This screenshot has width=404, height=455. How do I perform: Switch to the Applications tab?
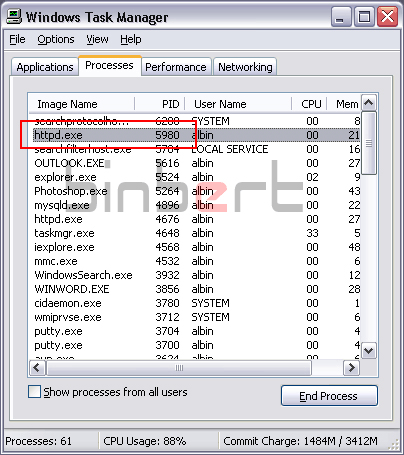45,67
